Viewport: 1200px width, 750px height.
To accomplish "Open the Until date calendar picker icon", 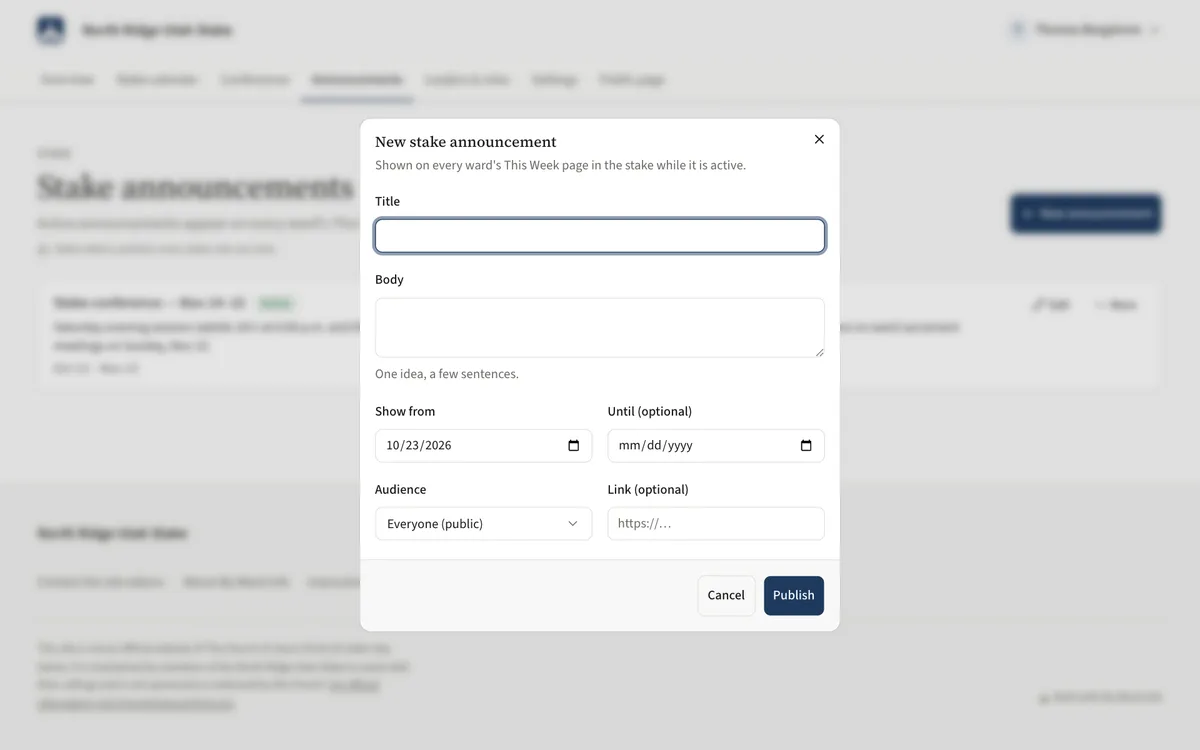I will click(806, 446).
